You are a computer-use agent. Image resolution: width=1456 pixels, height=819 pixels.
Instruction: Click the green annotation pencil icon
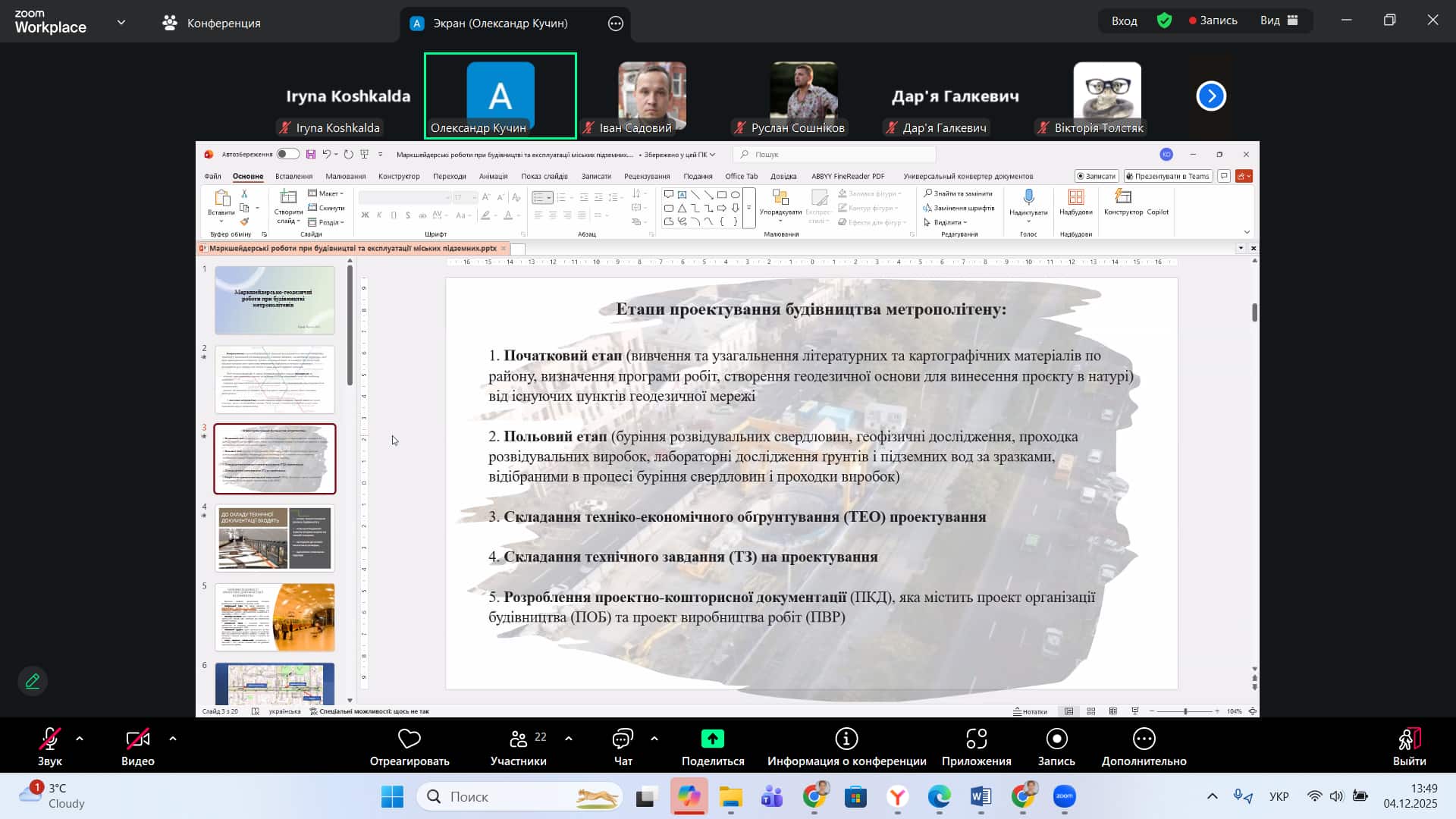click(33, 681)
